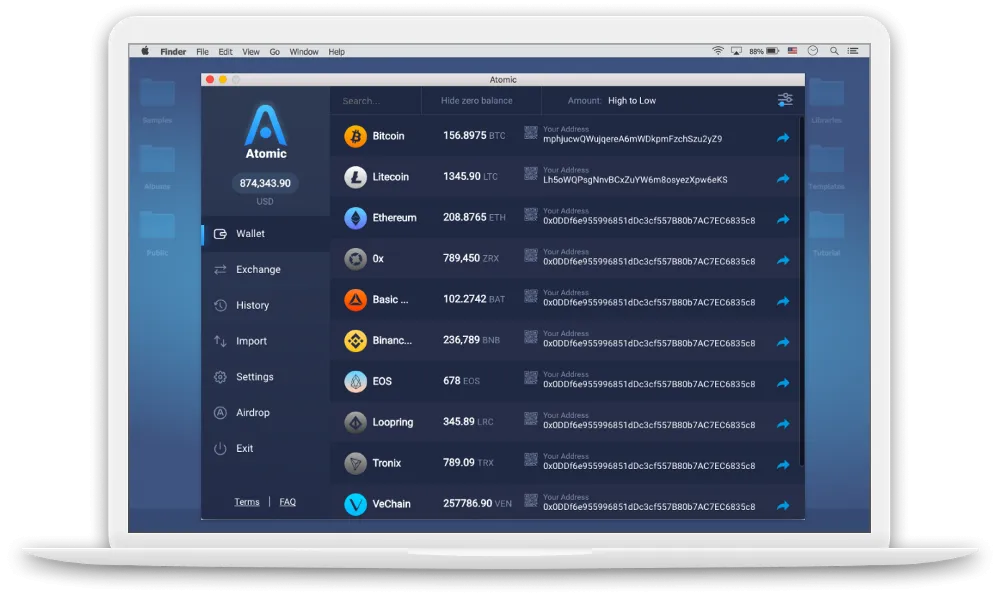
Task: Show QR code for Bitcoin address
Action: (x=531, y=133)
